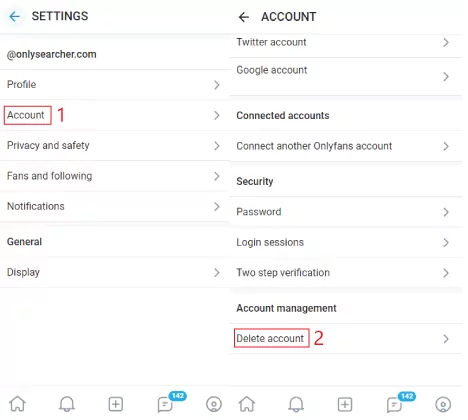Expand the Two step verification chevron
468x420 pixels.
pos(446,273)
